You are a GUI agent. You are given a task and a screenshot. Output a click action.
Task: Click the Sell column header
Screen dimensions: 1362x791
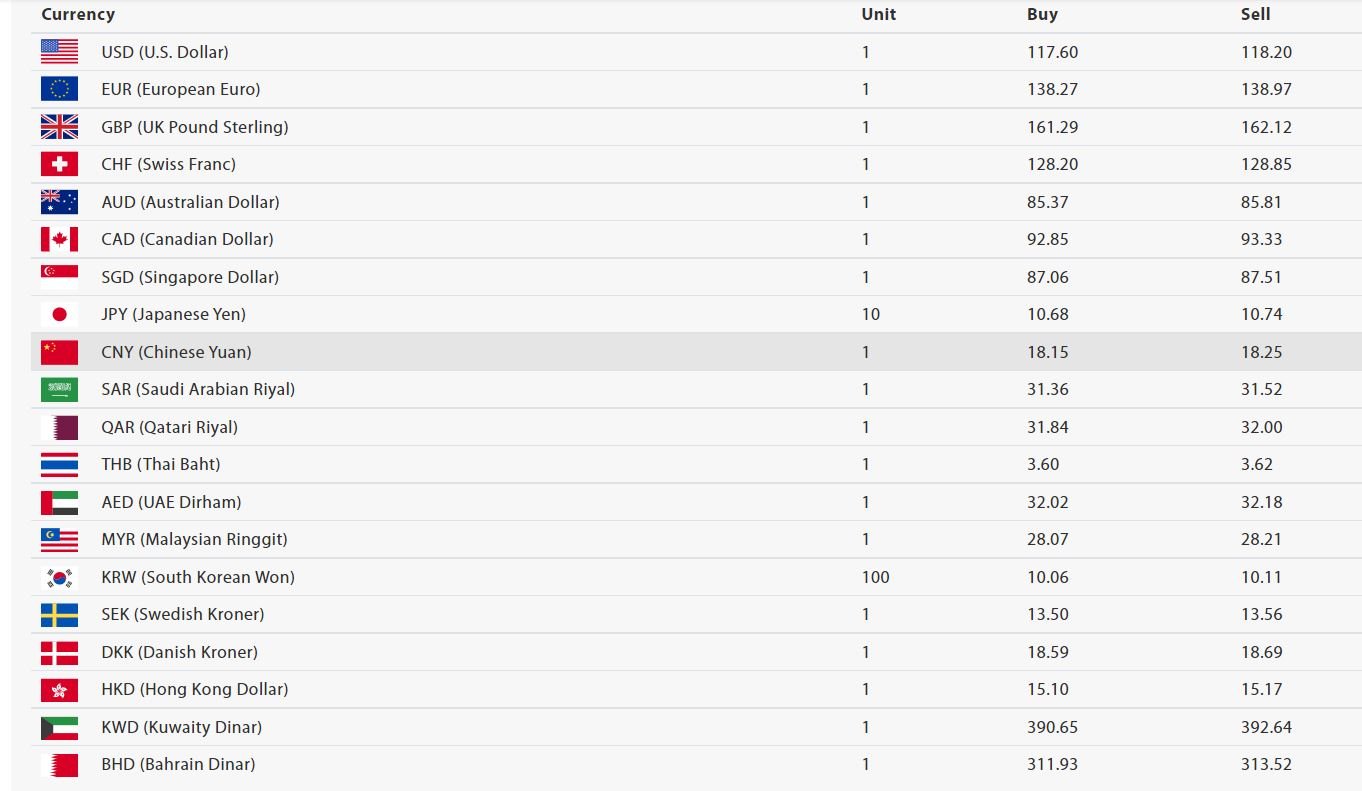pyautogui.click(x=1255, y=14)
